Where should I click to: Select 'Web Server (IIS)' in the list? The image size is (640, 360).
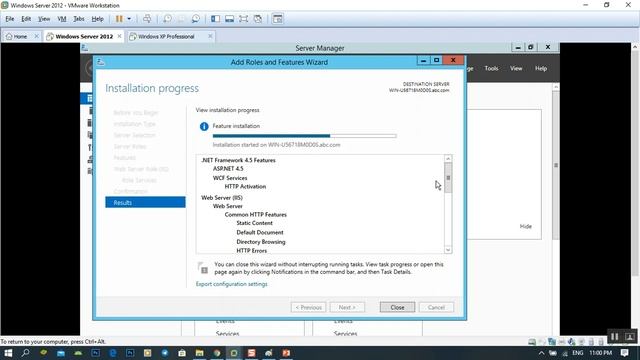[222, 198]
